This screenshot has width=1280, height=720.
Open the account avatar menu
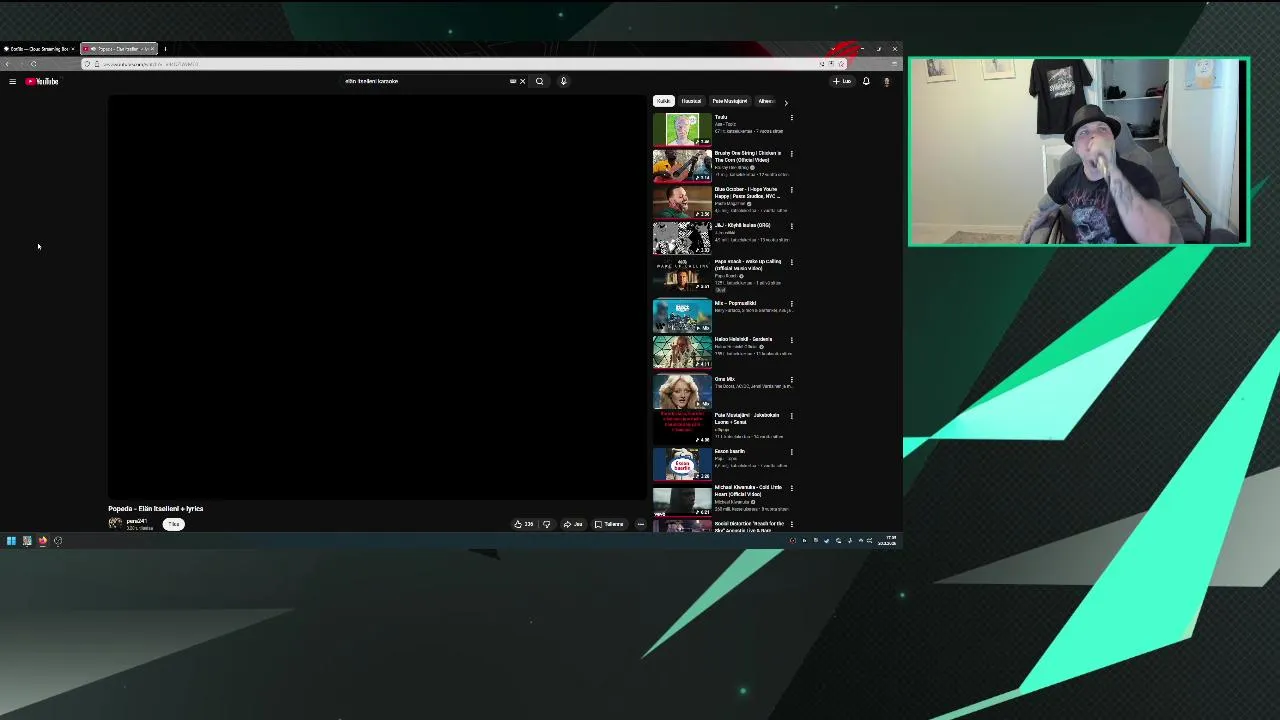pos(886,82)
